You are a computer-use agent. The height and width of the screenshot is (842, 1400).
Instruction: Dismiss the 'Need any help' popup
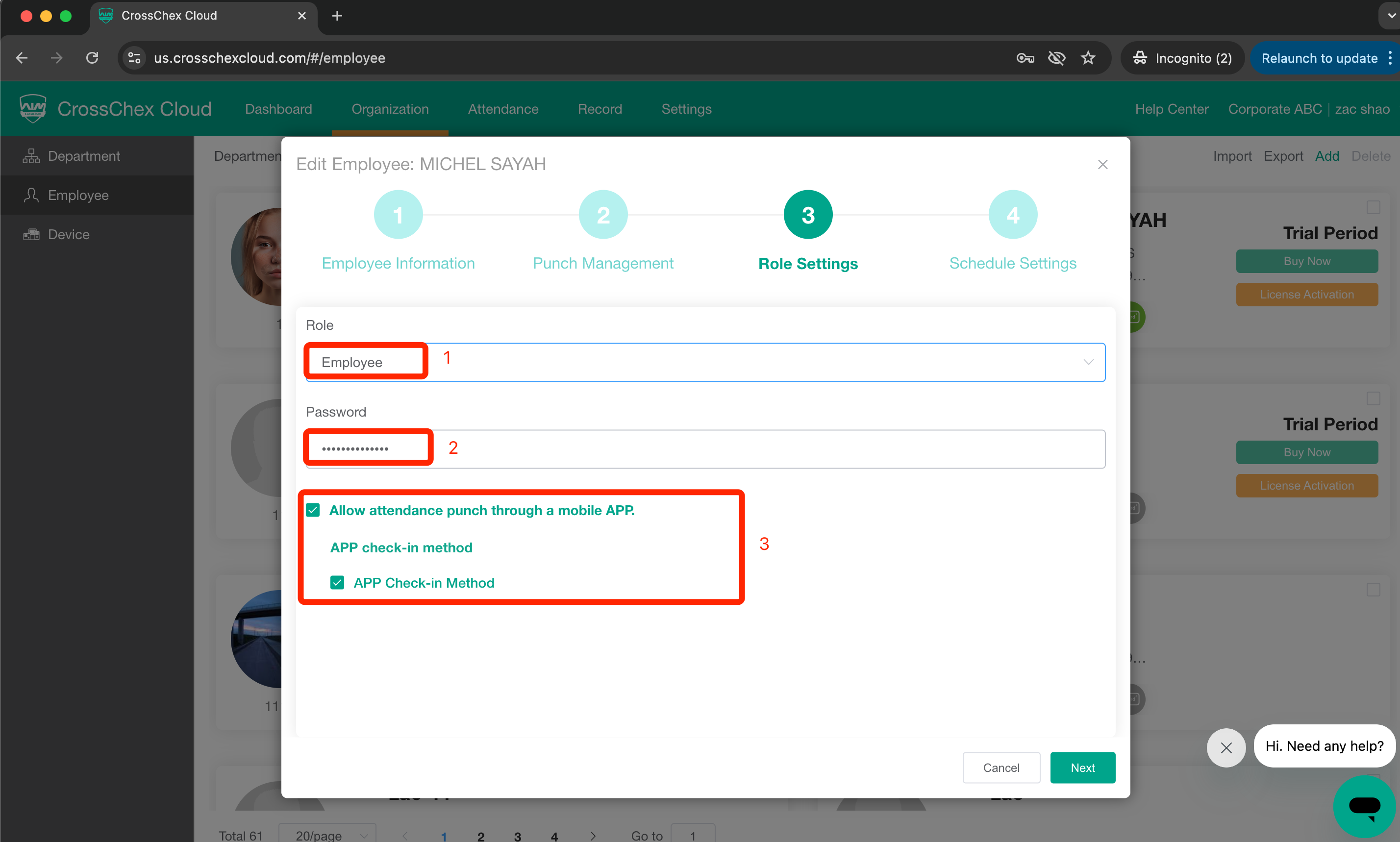1226,747
